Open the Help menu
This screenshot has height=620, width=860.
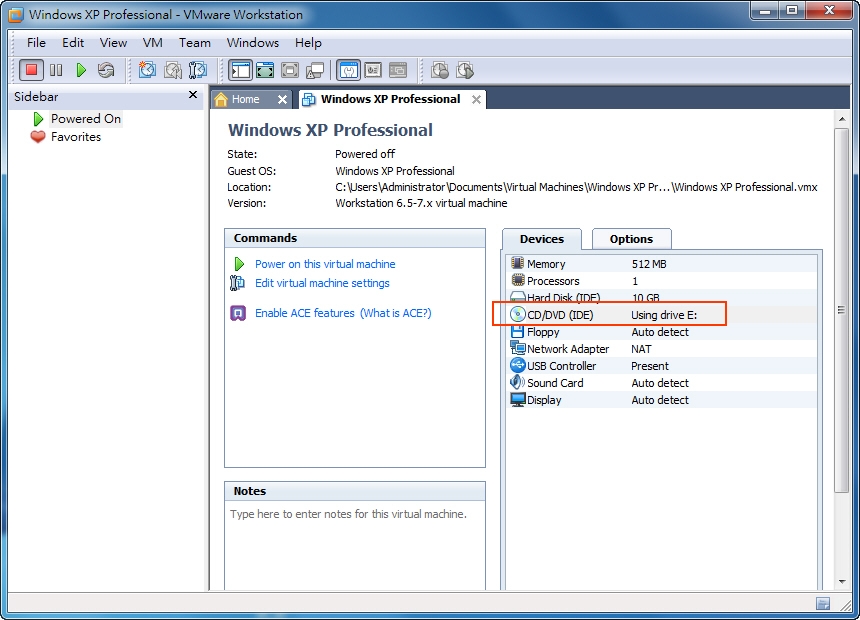pos(308,42)
